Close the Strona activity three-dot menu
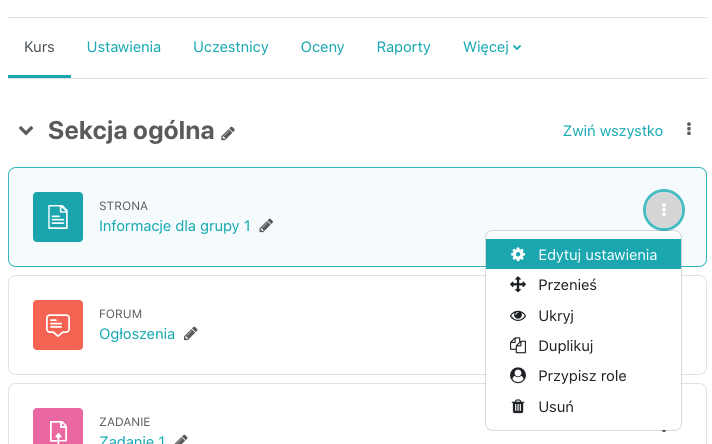 point(664,210)
